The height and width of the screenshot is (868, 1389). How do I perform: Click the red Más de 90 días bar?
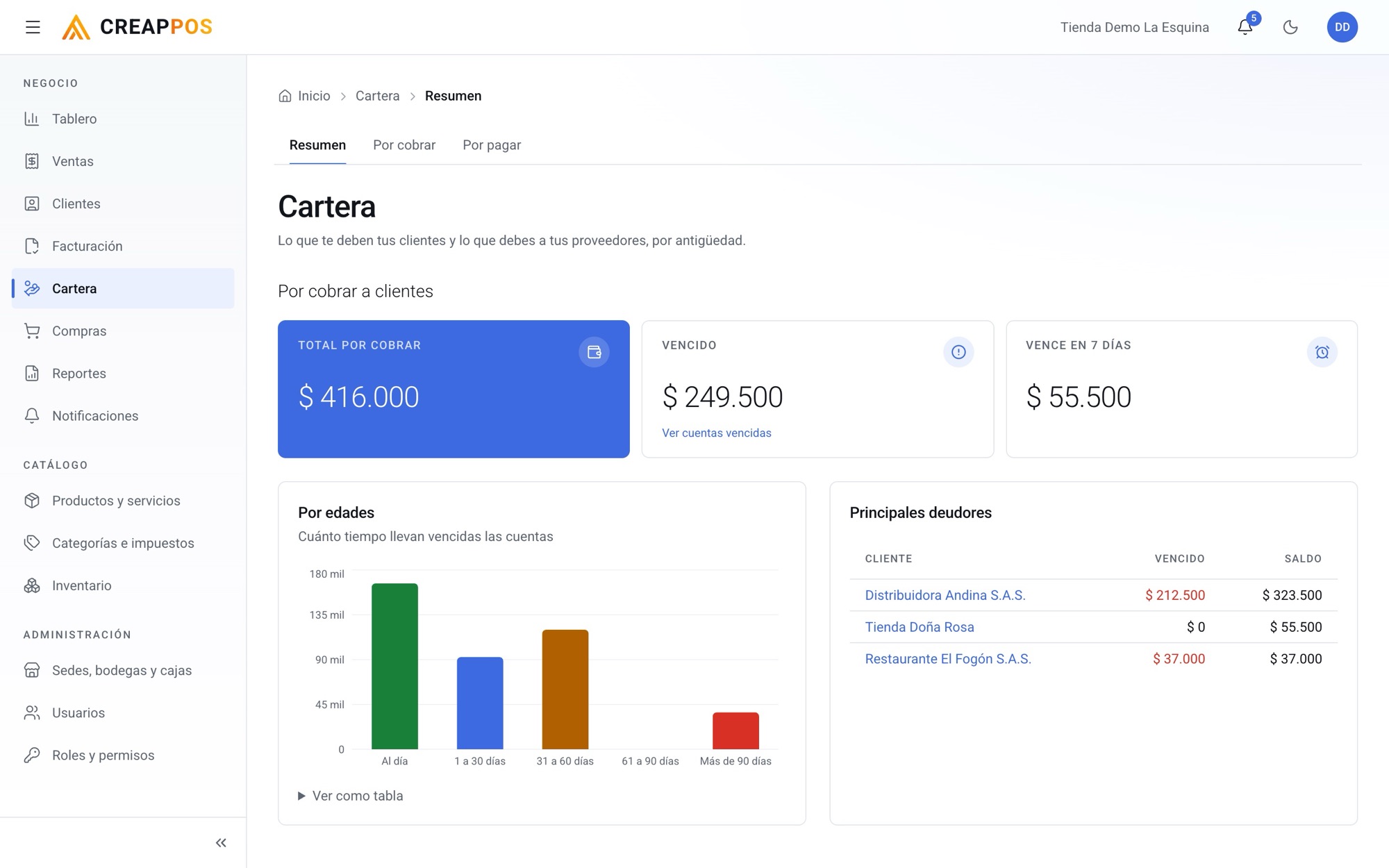pos(735,731)
